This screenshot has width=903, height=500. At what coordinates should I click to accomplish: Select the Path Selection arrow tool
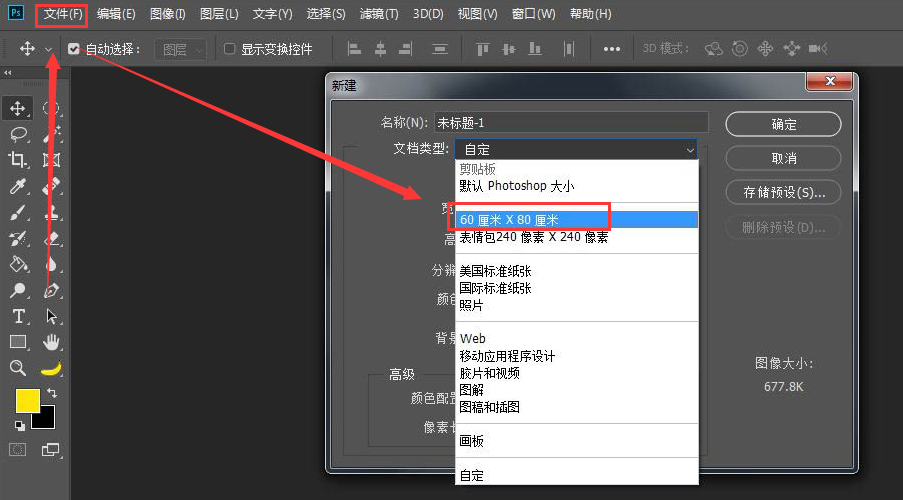[x=51, y=316]
